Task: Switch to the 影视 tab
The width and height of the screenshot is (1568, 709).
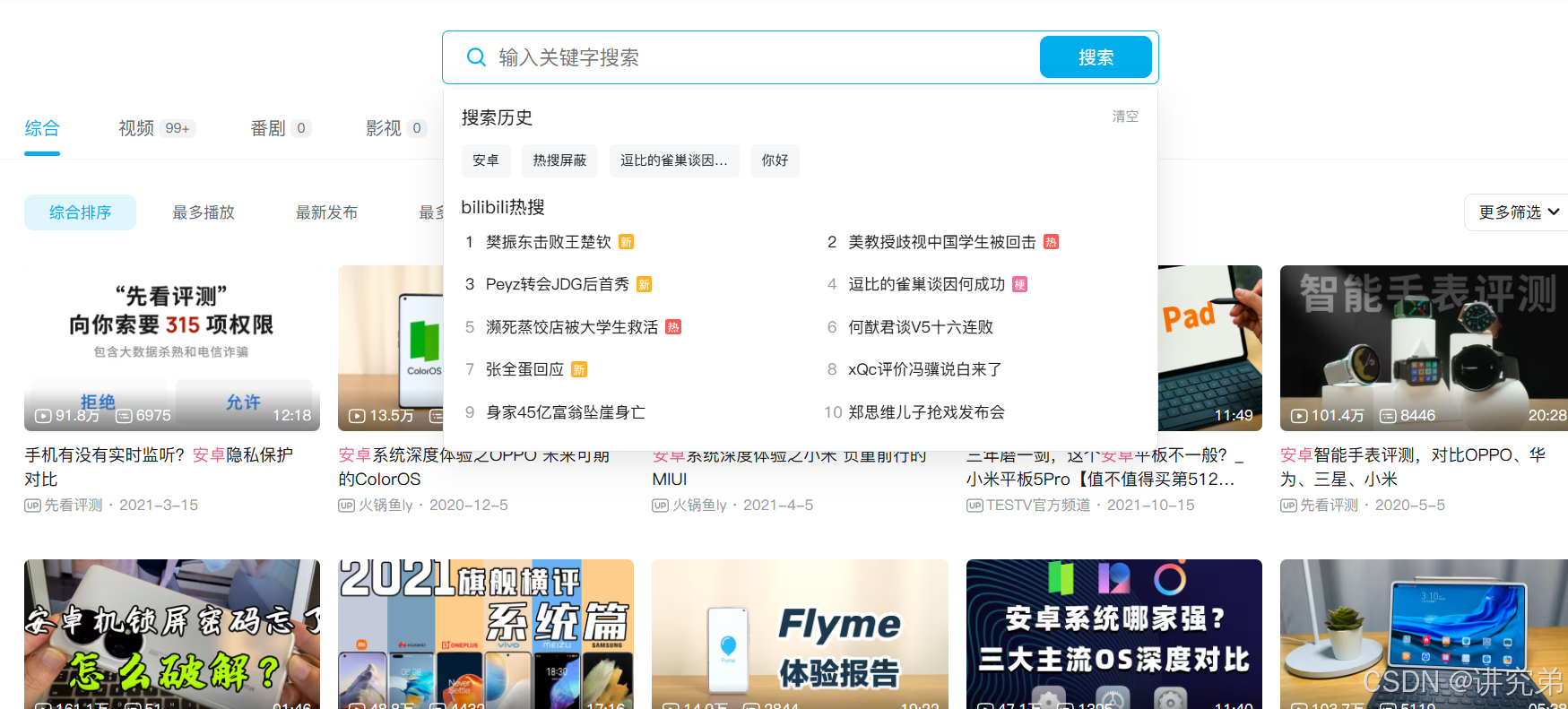Action: (x=395, y=128)
